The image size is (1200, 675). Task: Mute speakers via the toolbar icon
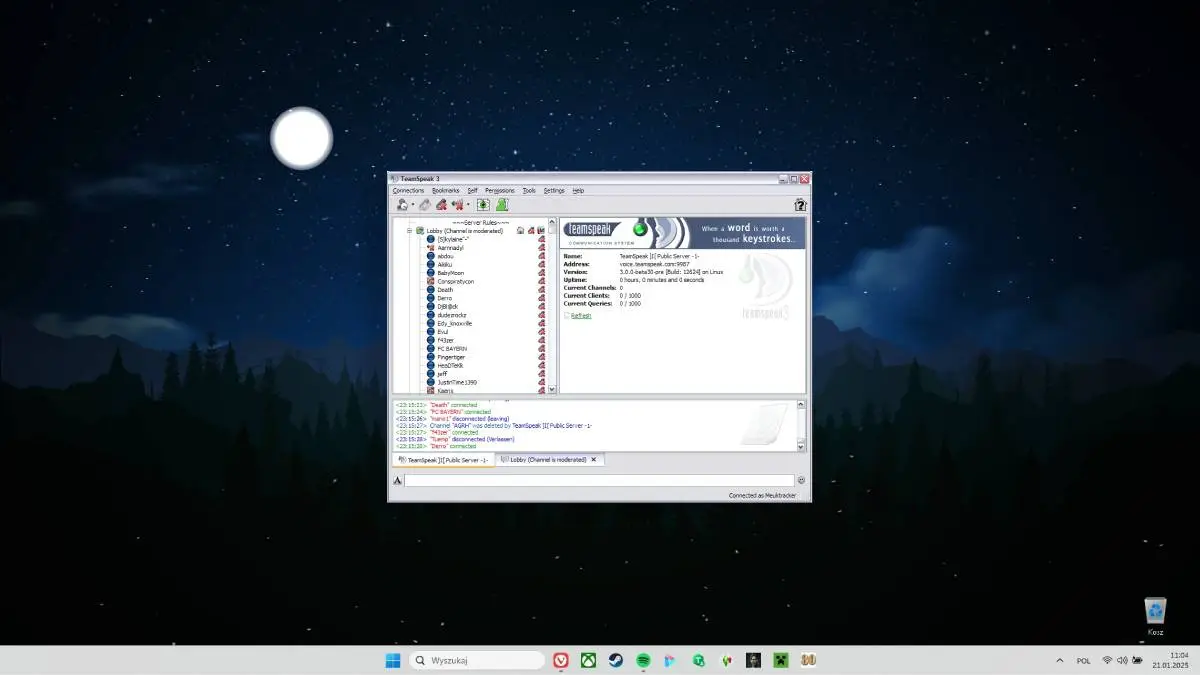point(456,204)
